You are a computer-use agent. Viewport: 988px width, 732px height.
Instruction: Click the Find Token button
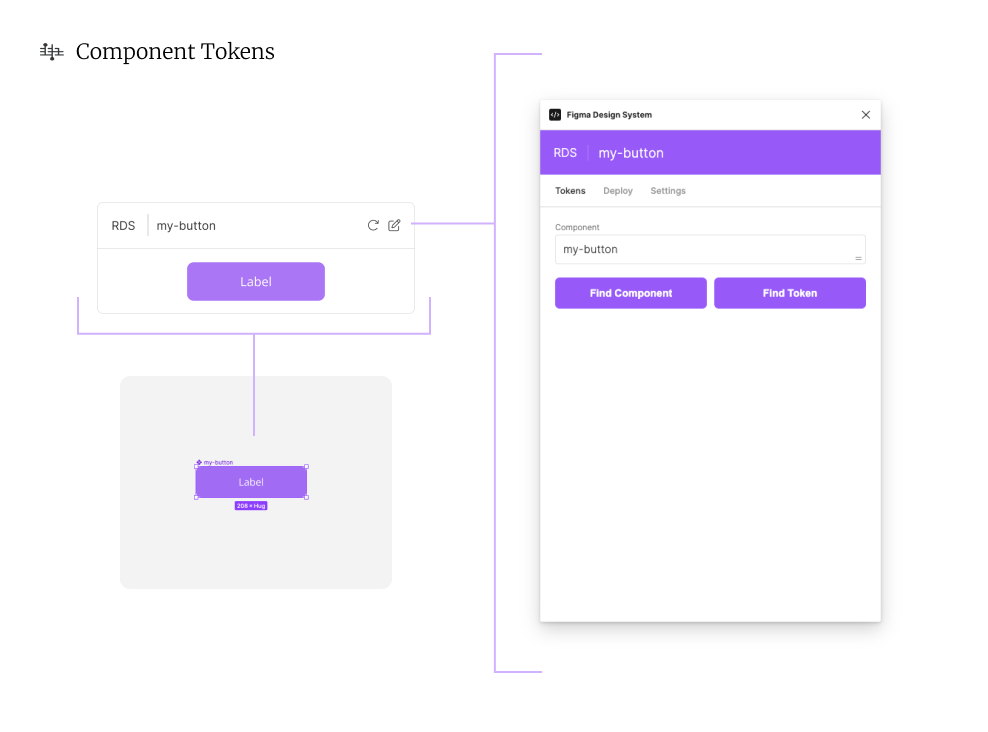tap(790, 293)
